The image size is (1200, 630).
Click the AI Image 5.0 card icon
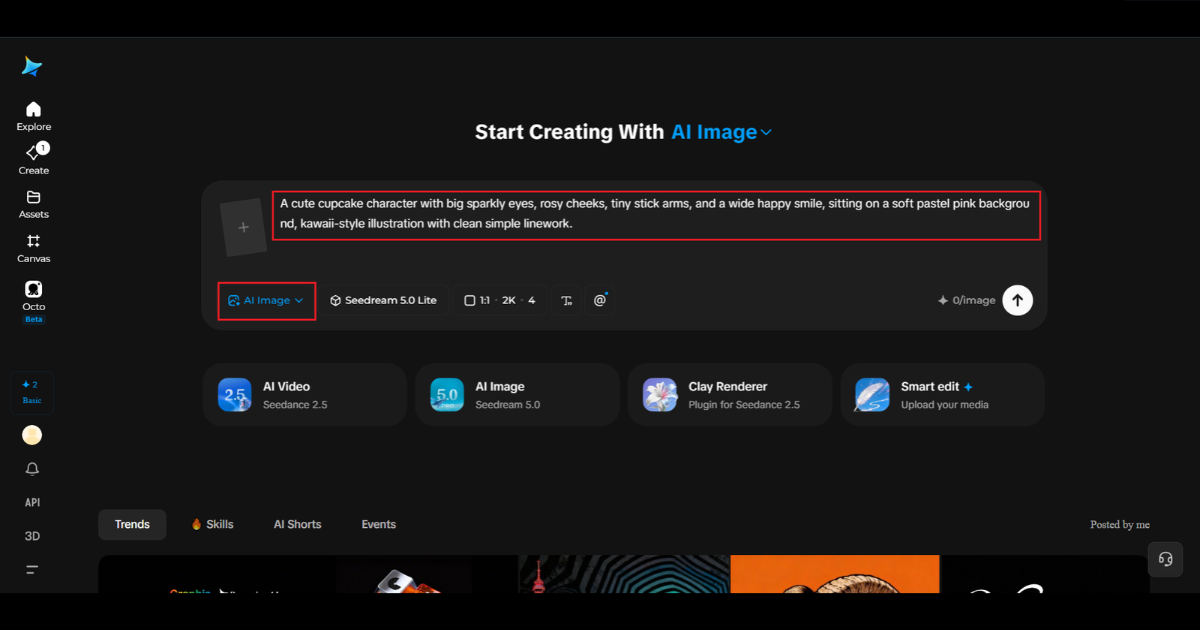coord(447,395)
